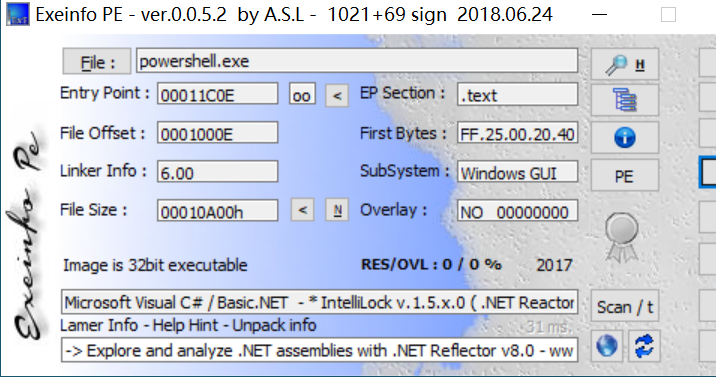Screen dimensions: 716x377
Task: Select the File Size value 00010A00h
Action: click(217, 211)
